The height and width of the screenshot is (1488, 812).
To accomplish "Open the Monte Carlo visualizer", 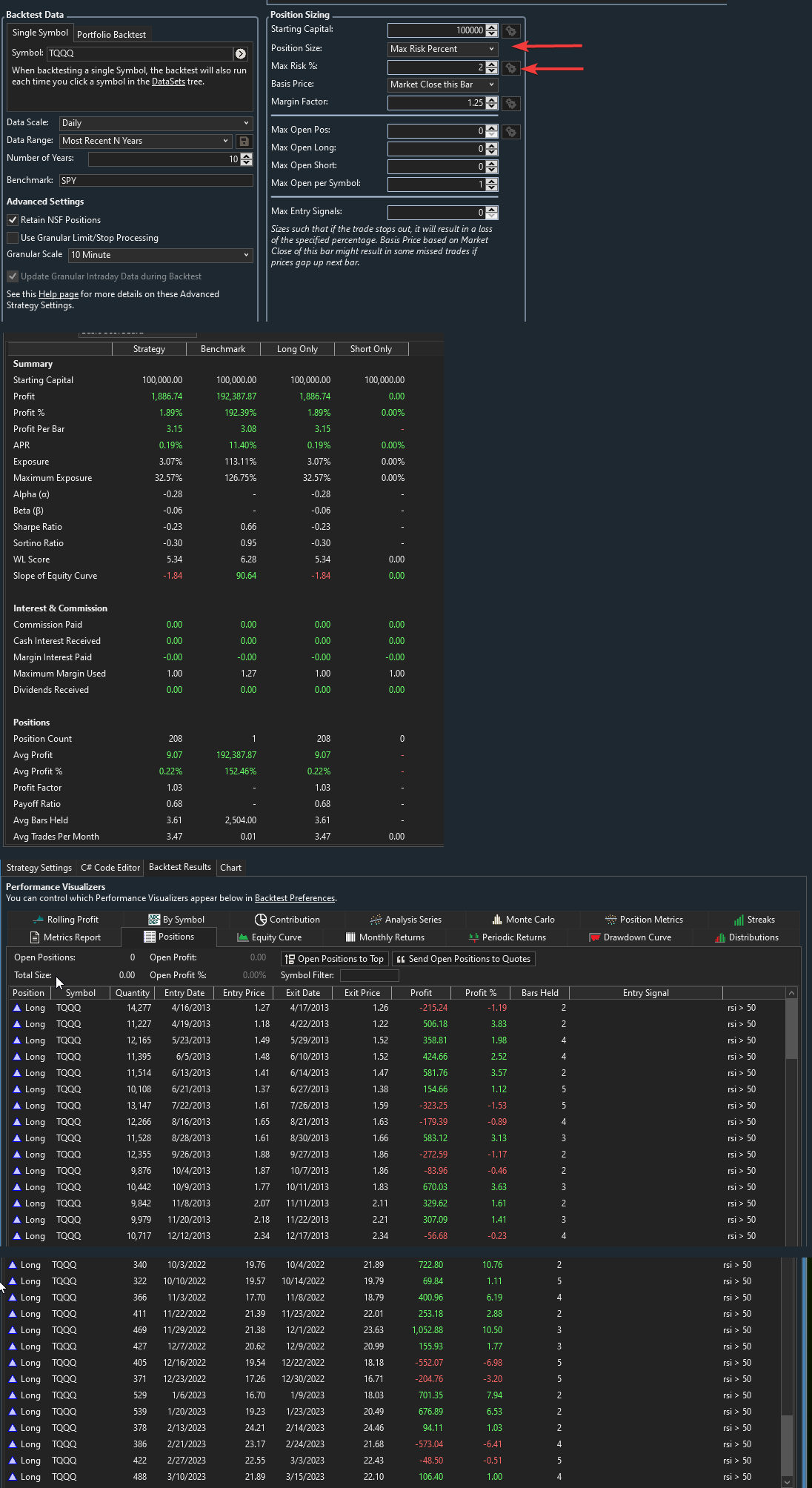I will pos(523,920).
